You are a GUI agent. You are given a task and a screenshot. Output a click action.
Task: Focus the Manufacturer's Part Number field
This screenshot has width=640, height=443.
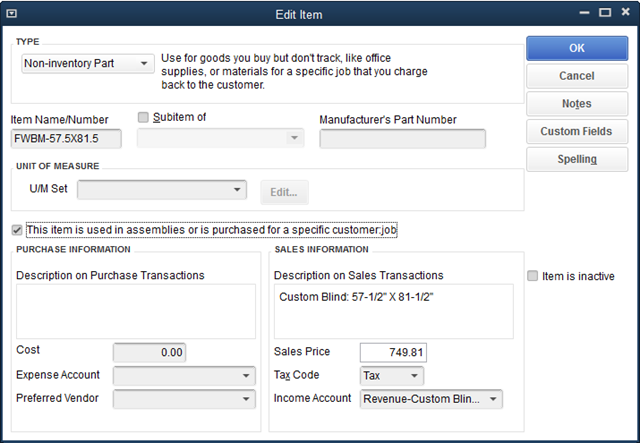402,139
